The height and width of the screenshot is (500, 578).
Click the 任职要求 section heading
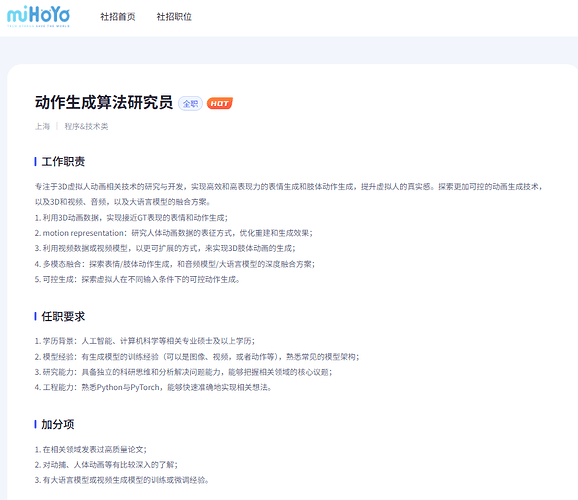click(63, 316)
